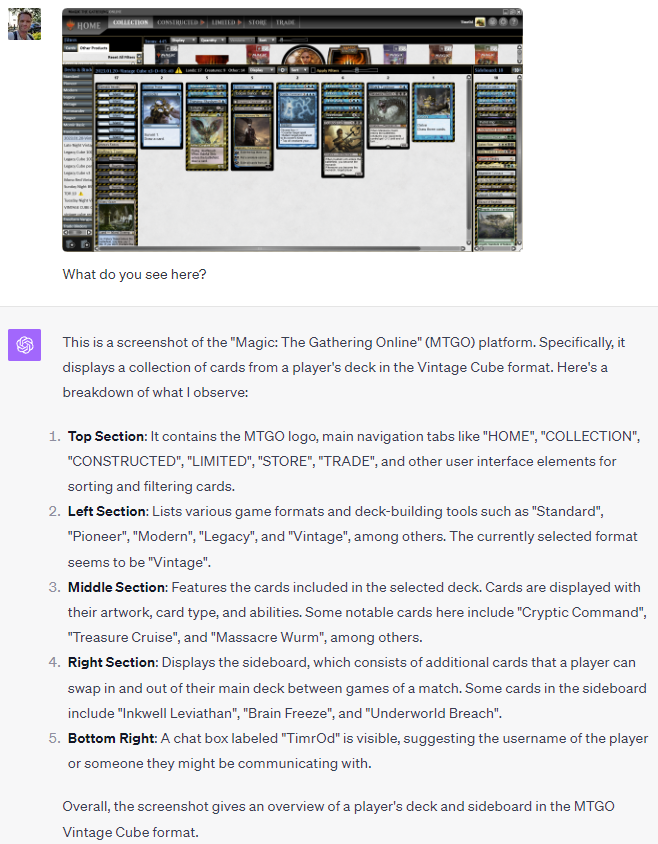The height and width of the screenshot is (844, 658).
Task: Click the Decks & Binders header
Action: point(78,70)
